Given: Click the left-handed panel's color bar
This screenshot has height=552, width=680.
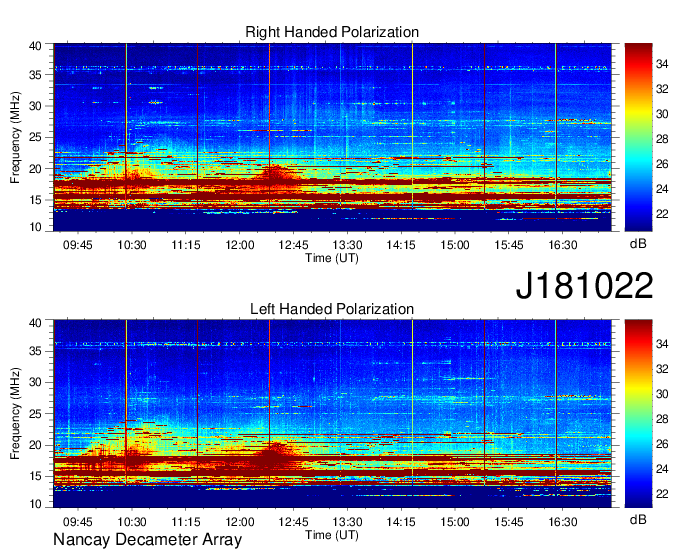Looking at the screenshot, I should [x=638, y=414].
